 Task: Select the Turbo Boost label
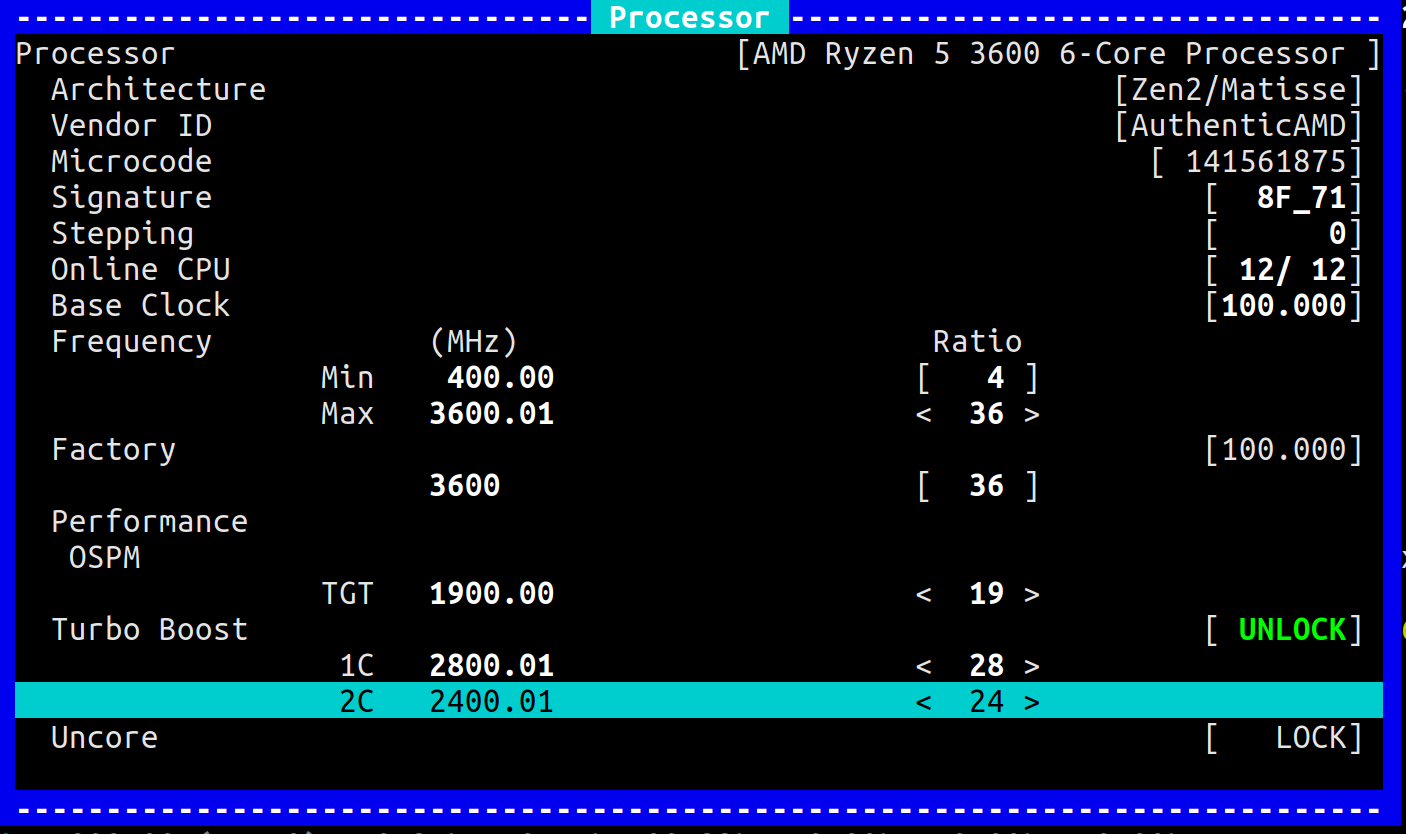[x=149, y=630]
